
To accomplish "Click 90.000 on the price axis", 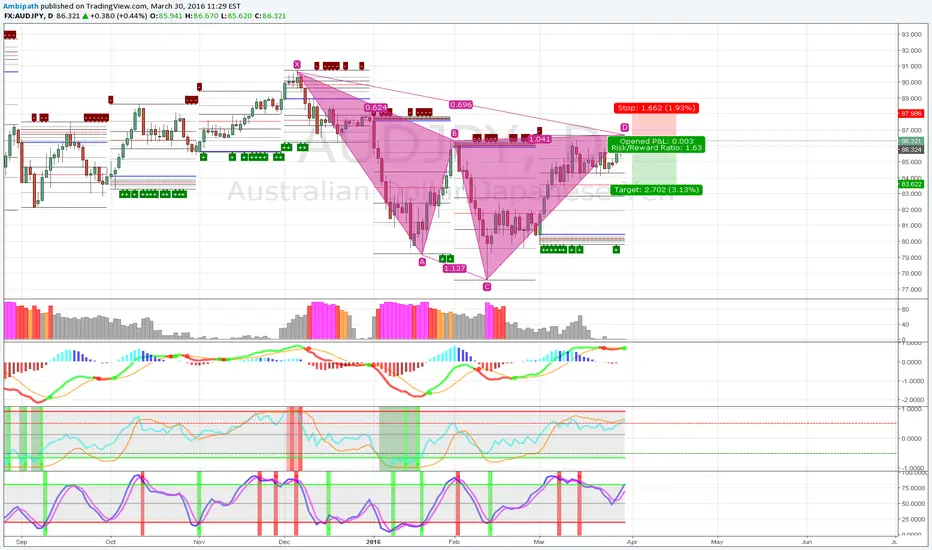I will tap(912, 83).
